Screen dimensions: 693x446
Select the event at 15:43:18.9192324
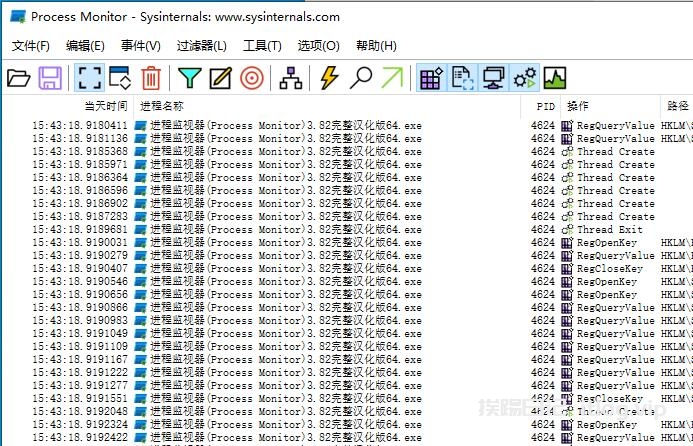click(x=346, y=424)
